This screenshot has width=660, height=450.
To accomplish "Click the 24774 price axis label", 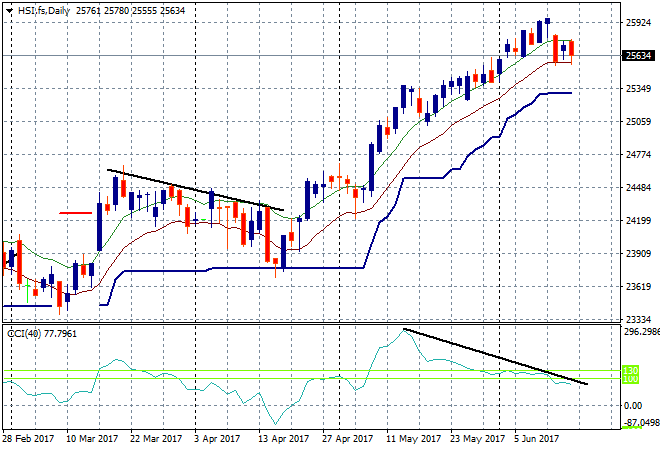I will [x=639, y=154].
